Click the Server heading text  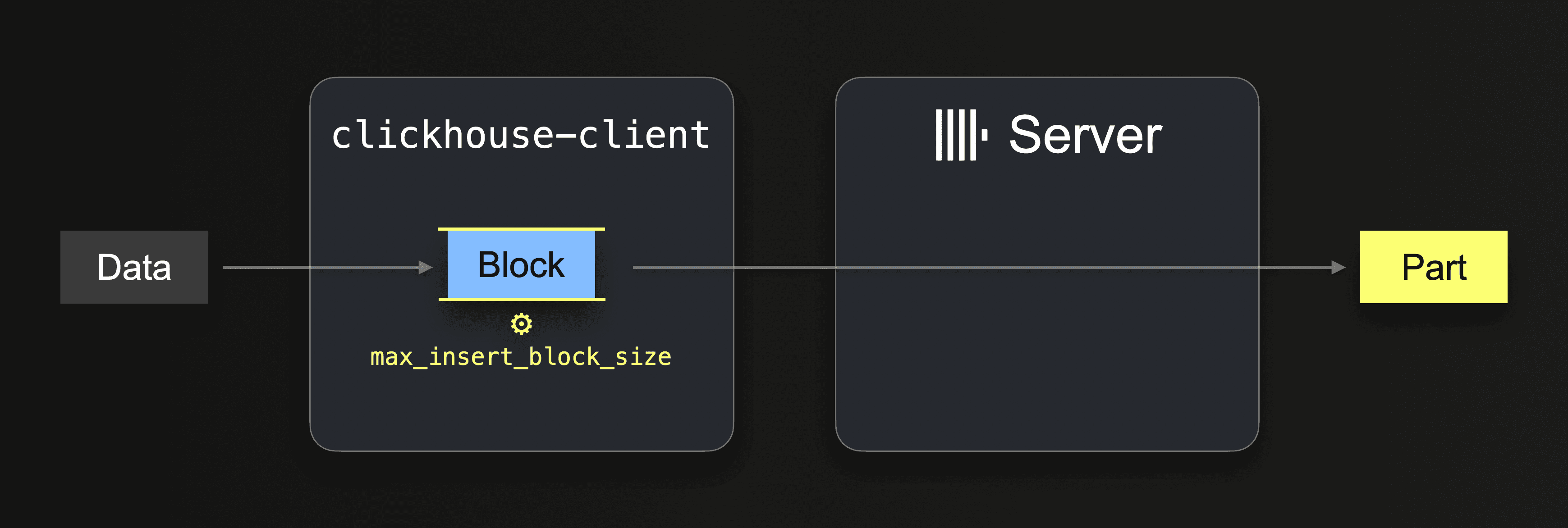(1085, 135)
